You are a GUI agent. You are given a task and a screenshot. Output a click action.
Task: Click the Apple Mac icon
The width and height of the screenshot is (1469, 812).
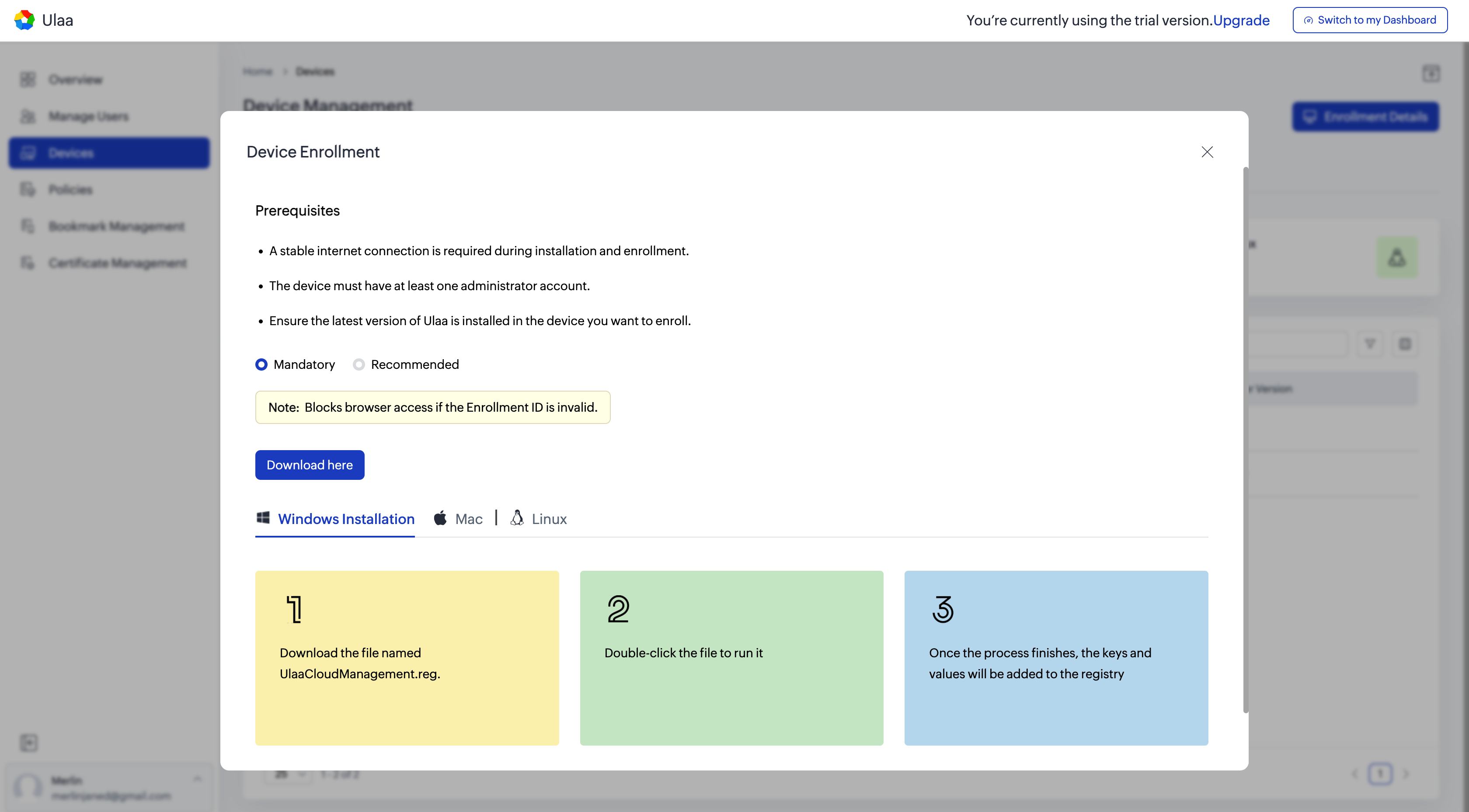pos(440,518)
